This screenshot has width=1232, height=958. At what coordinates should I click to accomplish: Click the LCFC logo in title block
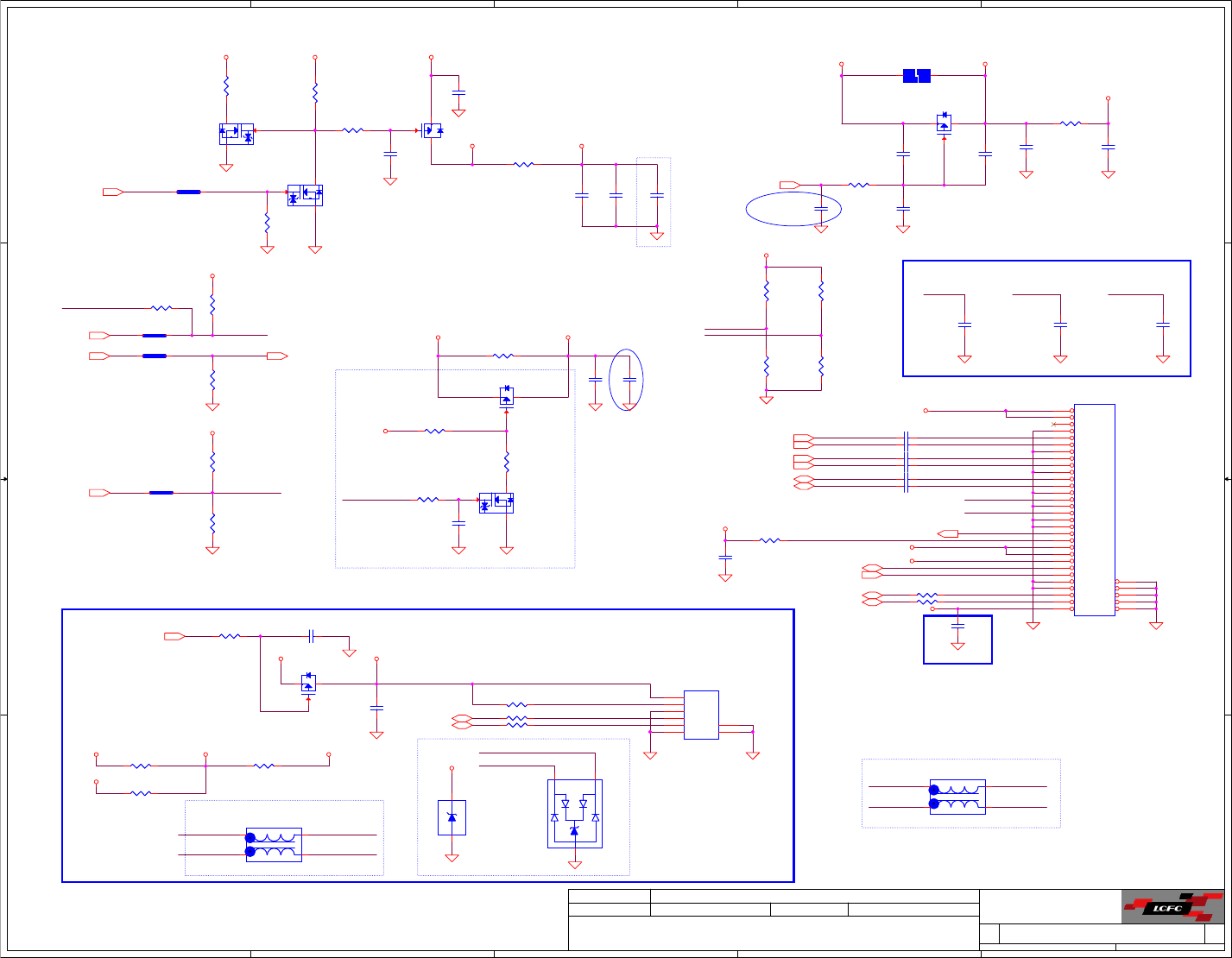coord(1172,906)
